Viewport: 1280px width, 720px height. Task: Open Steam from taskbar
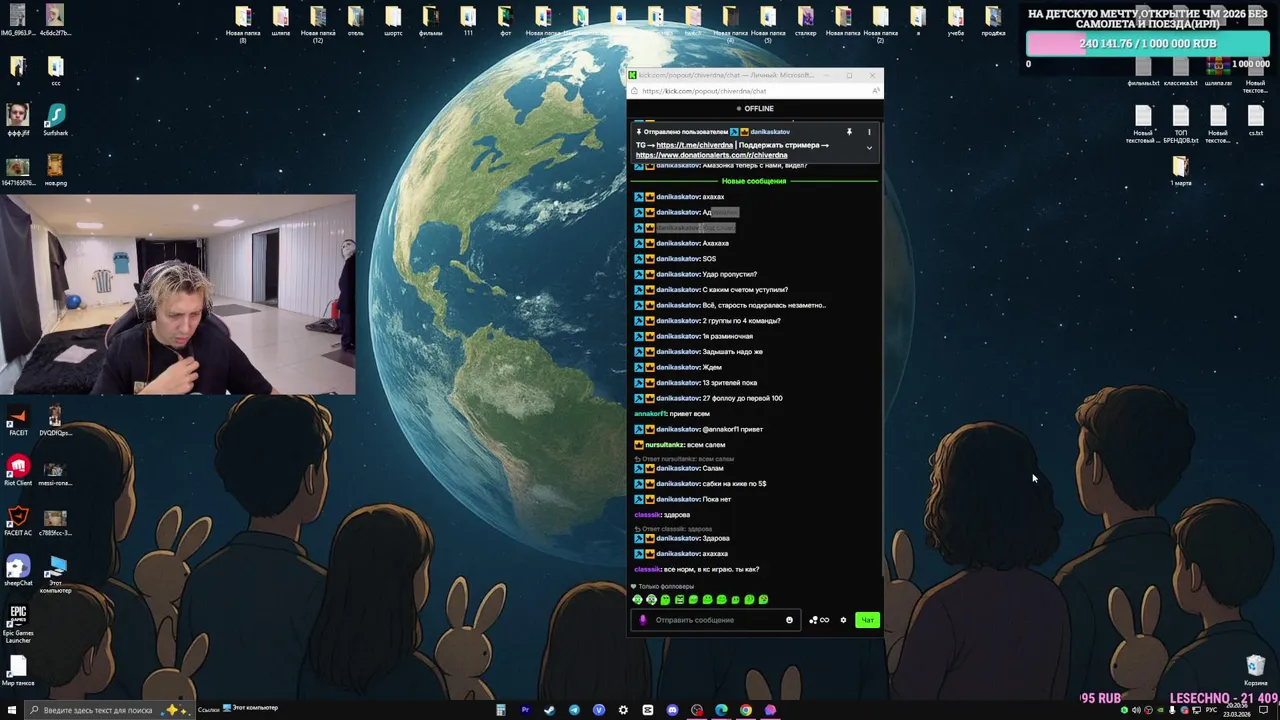pos(549,710)
